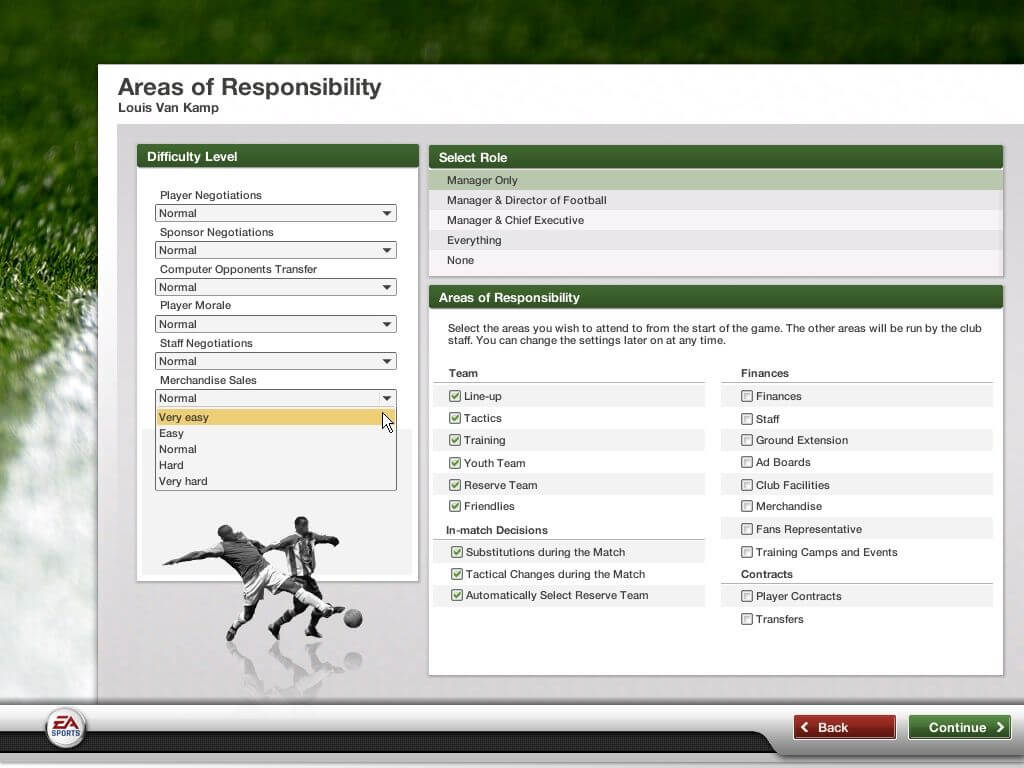This screenshot has height=768, width=1024.
Task: Select Manager & Chief Executive role
Action: click(x=716, y=221)
